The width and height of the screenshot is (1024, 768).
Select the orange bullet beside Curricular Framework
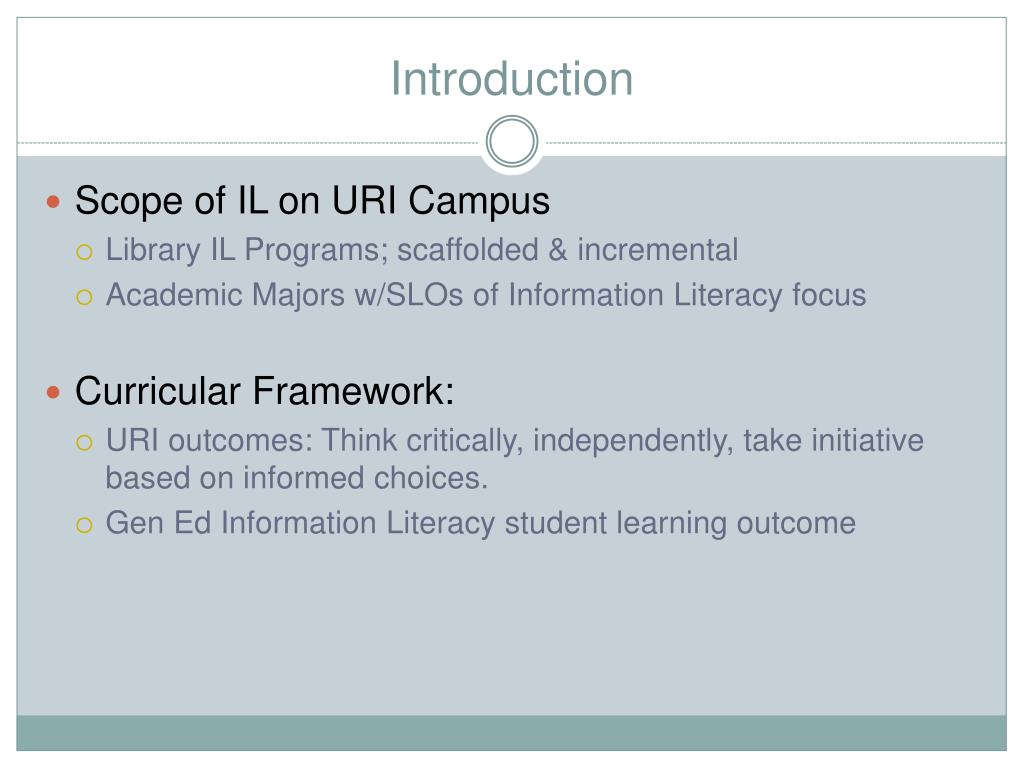pyautogui.click(x=54, y=392)
